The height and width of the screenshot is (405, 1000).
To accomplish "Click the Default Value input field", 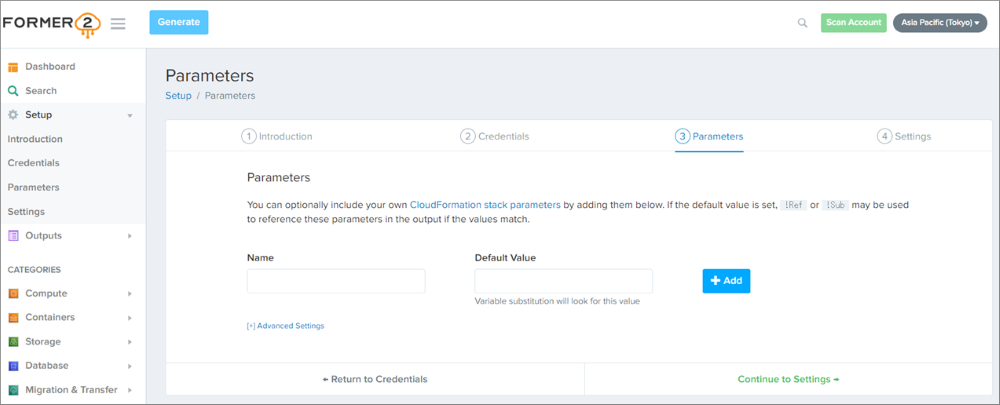I will click(563, 281).
